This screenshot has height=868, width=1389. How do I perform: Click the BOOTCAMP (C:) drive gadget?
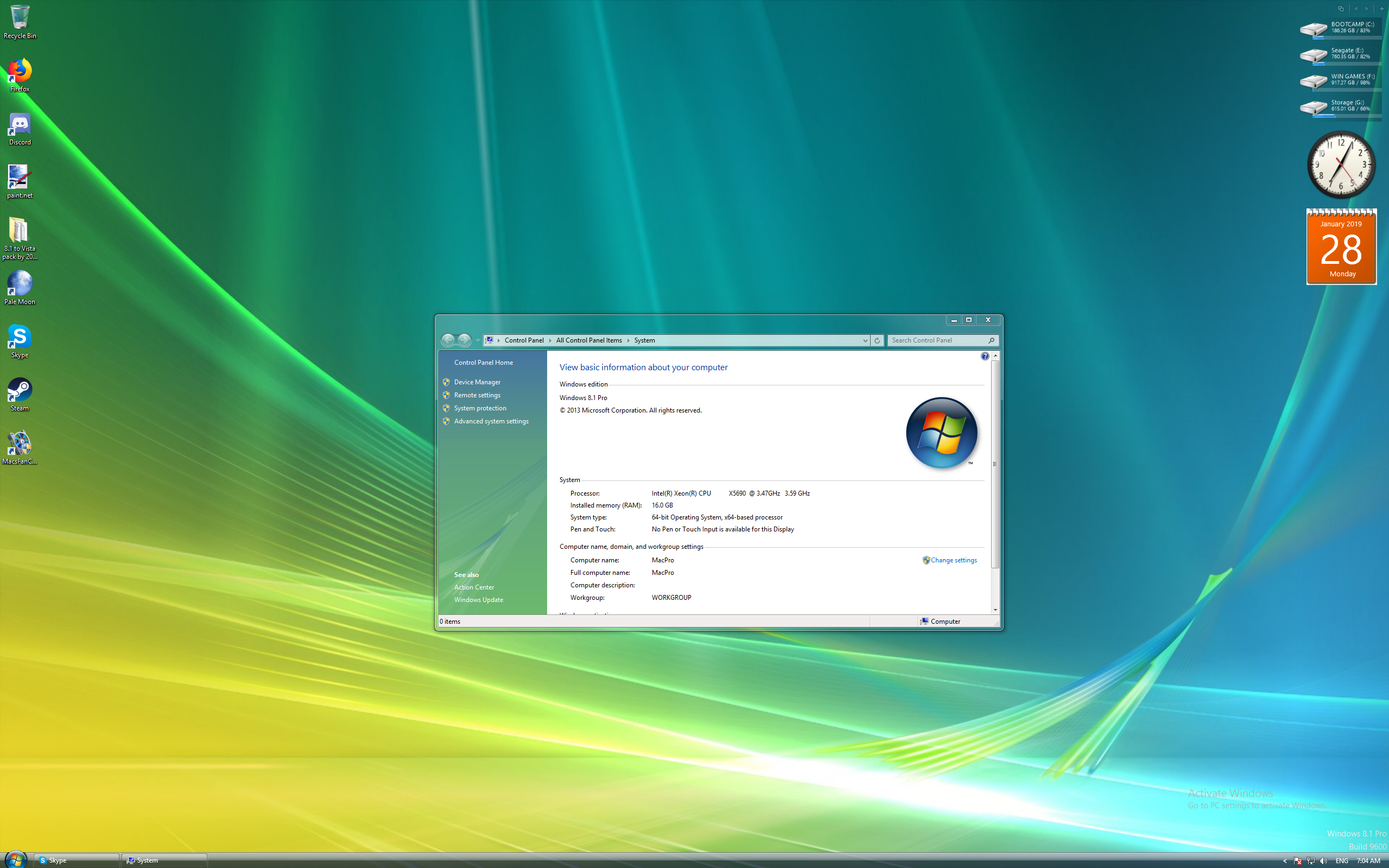(x=1340, y=29)
